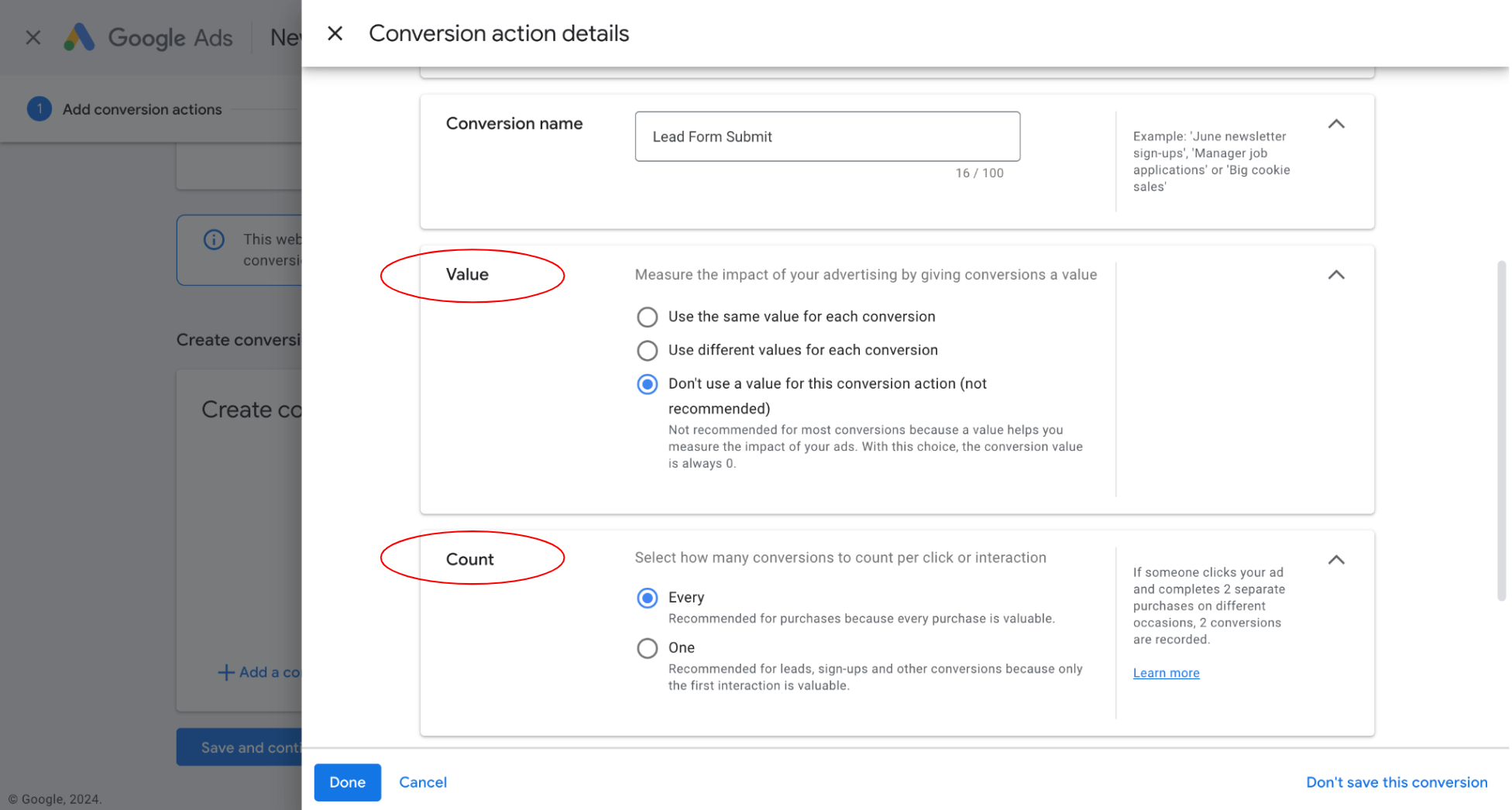
Task: Click the info icon in the notice box
Action: pos(214,240)
